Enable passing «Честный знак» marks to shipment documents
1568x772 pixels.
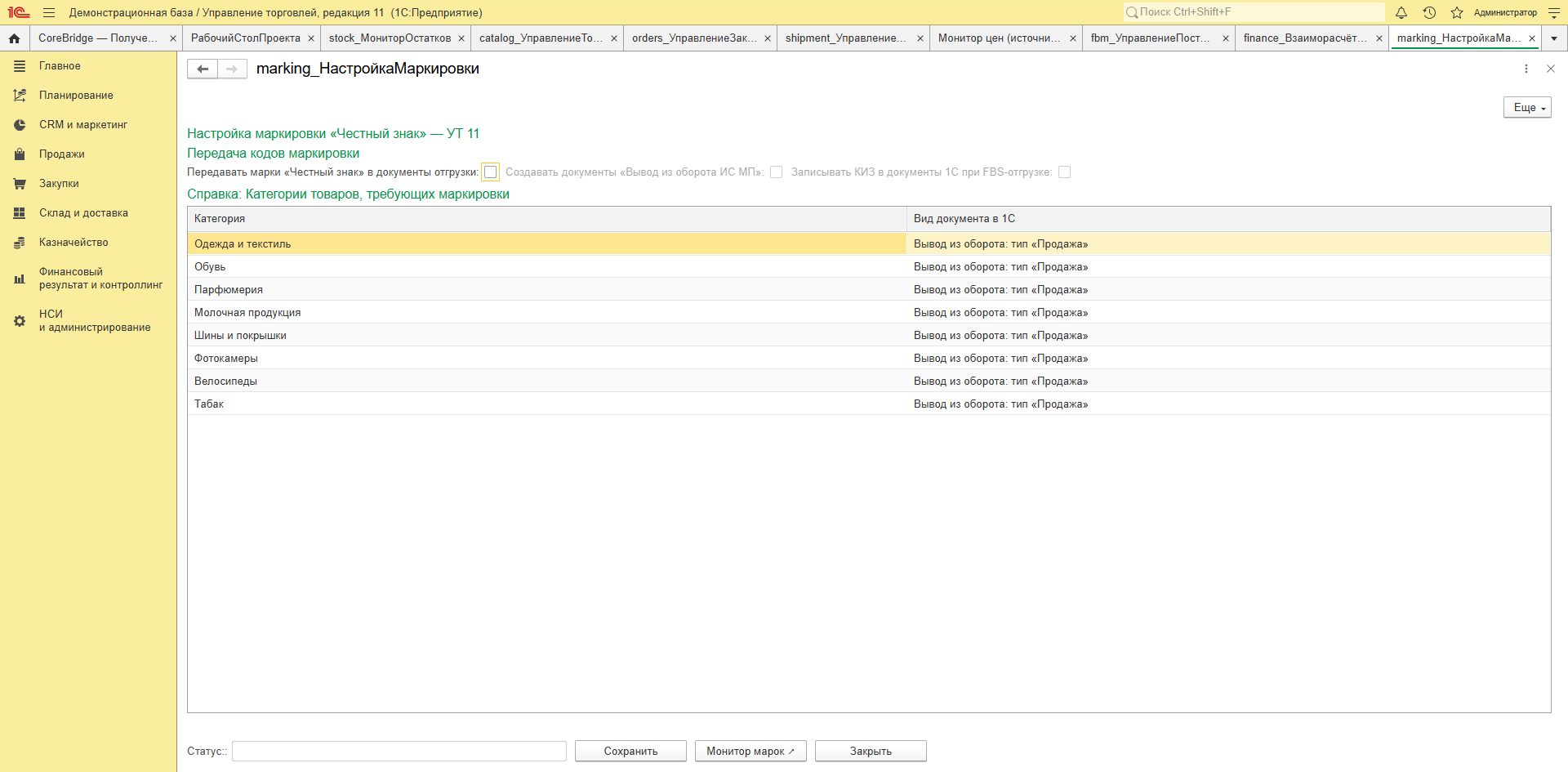pyautogui.click(x=490, y=172)
